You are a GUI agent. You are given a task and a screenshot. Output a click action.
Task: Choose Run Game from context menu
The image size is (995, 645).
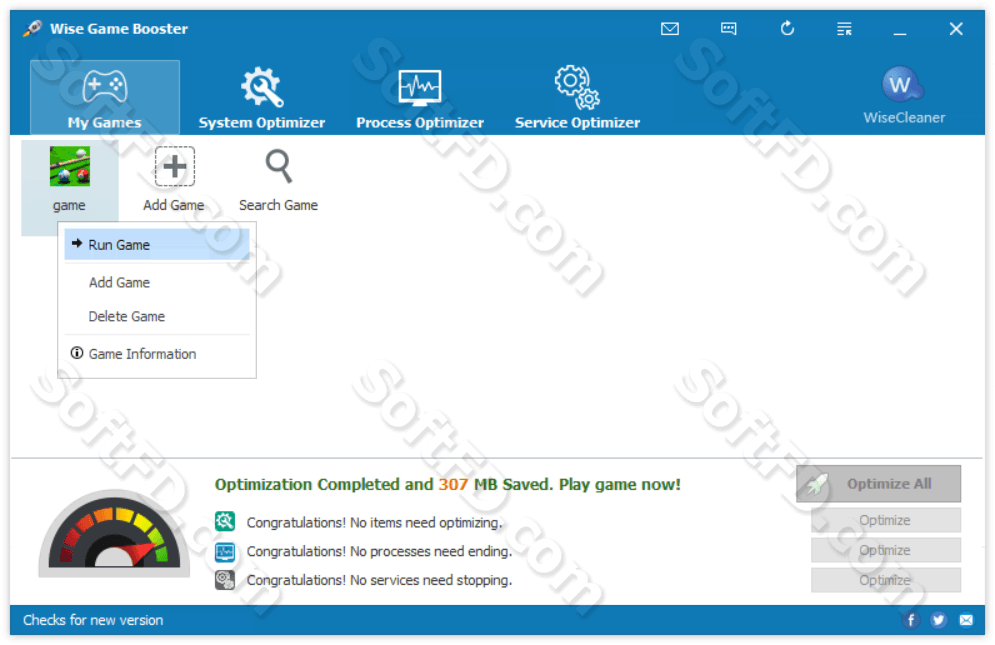click(157, 245)
